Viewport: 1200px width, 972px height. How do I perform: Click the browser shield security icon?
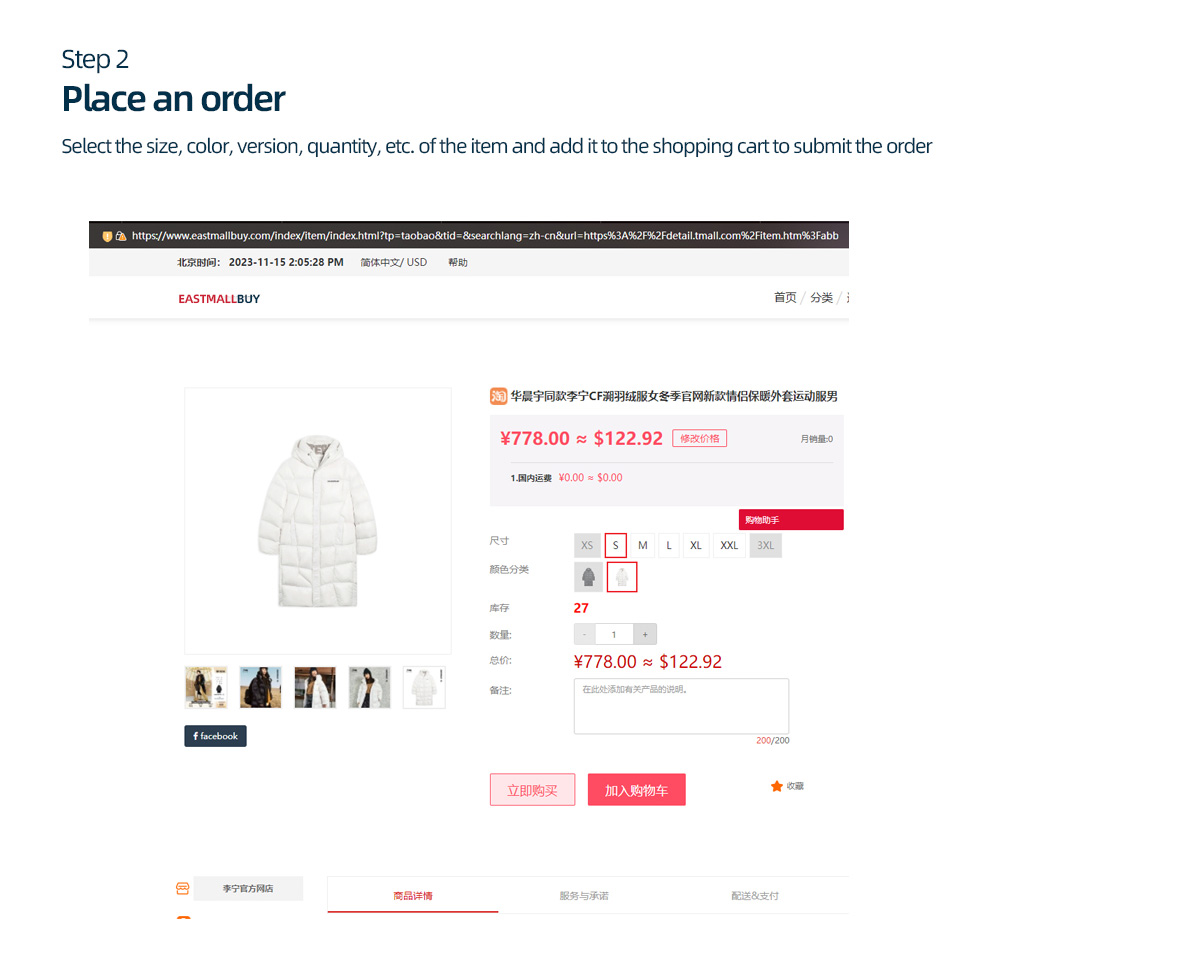click(x=107, y=236)
